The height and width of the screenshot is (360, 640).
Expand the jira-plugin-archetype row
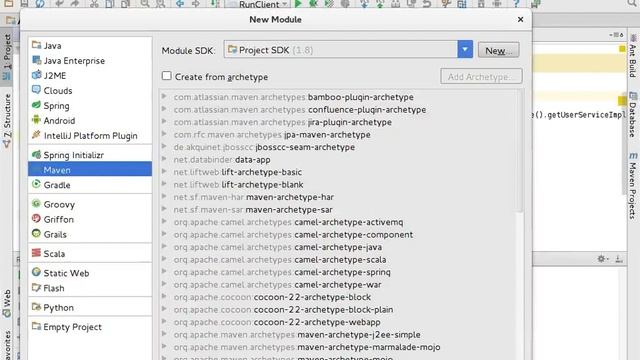pos(164,122)
